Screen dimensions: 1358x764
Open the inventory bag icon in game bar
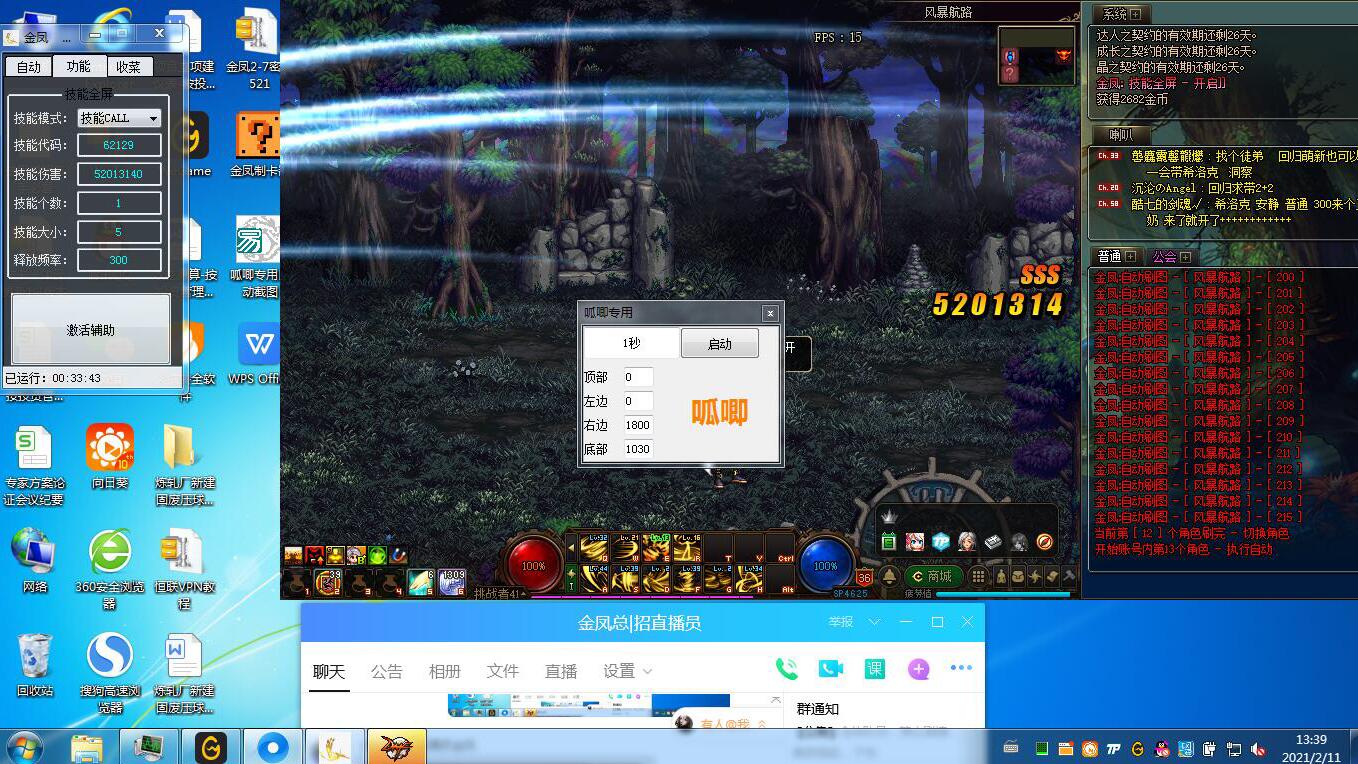coord(1018,576)
